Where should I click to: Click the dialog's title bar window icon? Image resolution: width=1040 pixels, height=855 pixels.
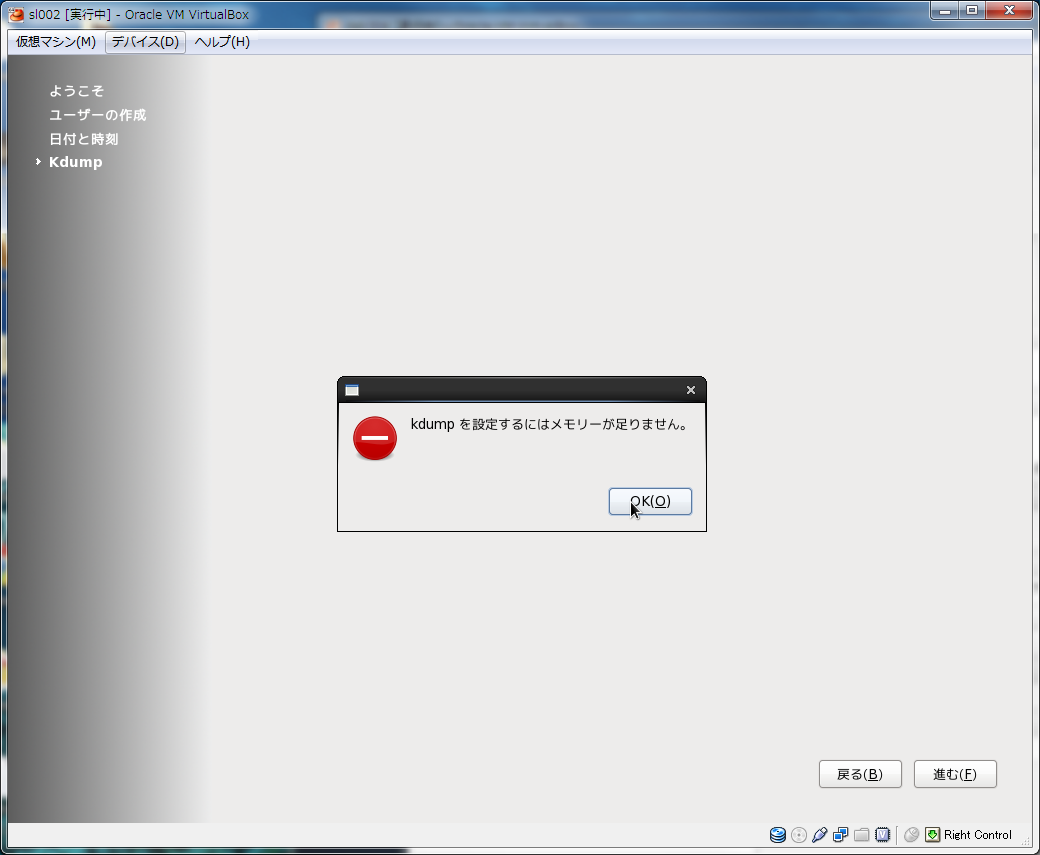tap(352, 390)
